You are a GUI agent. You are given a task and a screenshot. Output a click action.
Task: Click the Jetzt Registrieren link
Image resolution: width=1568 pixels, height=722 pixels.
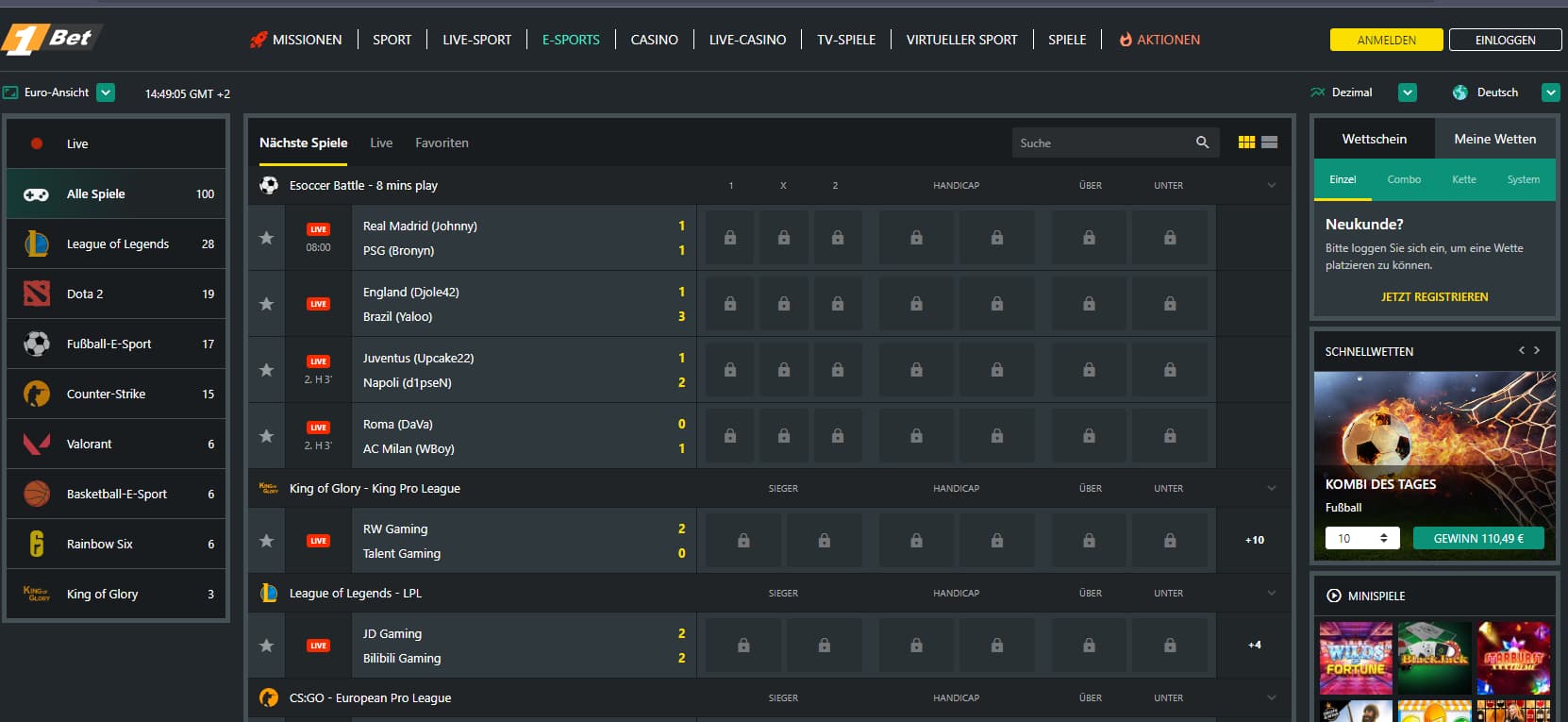click(1434, 296)
